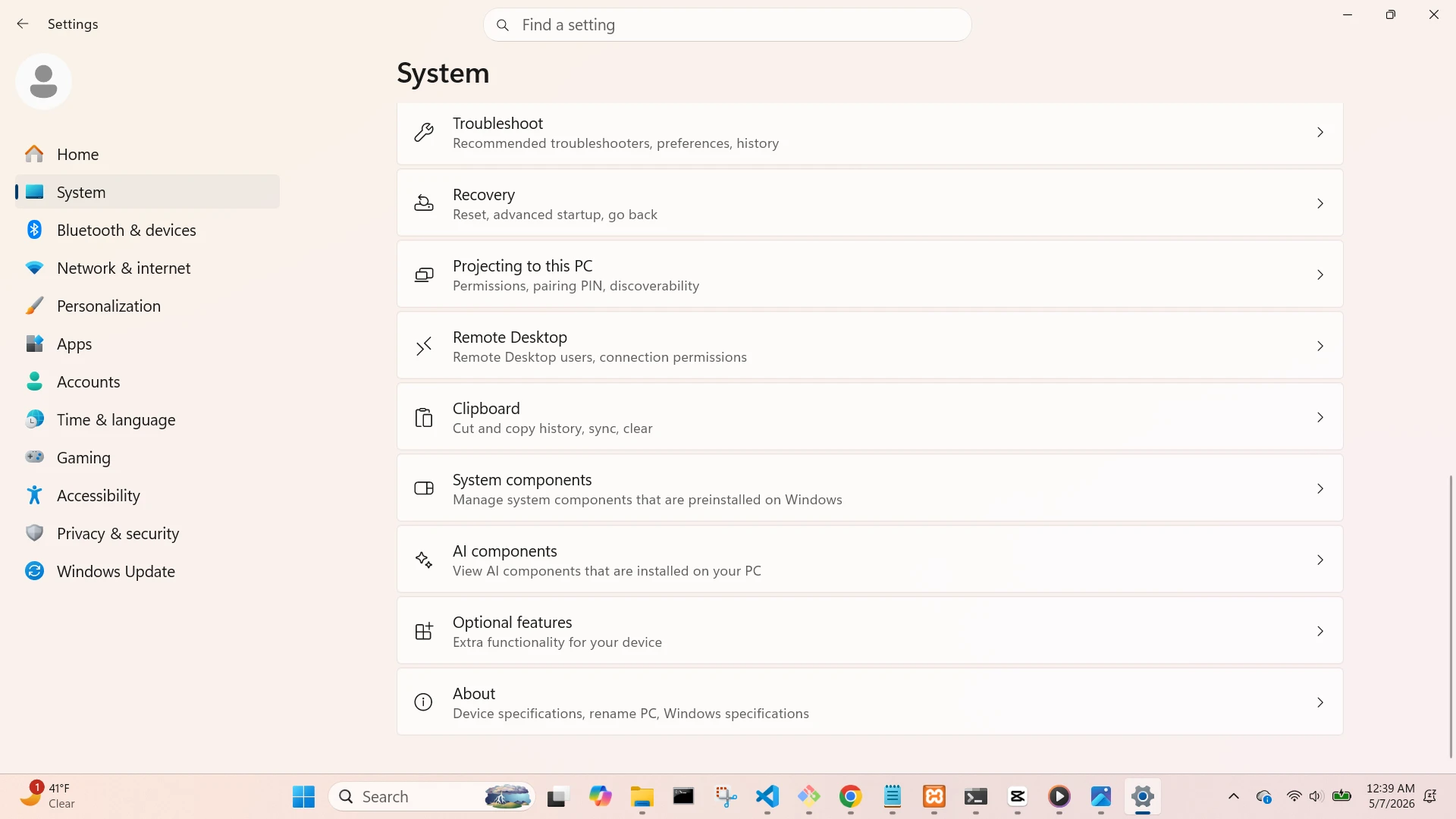The image size is (1456, 819).
Task: Expand Recovery with its chevron
Action: tap(1320, 203)
